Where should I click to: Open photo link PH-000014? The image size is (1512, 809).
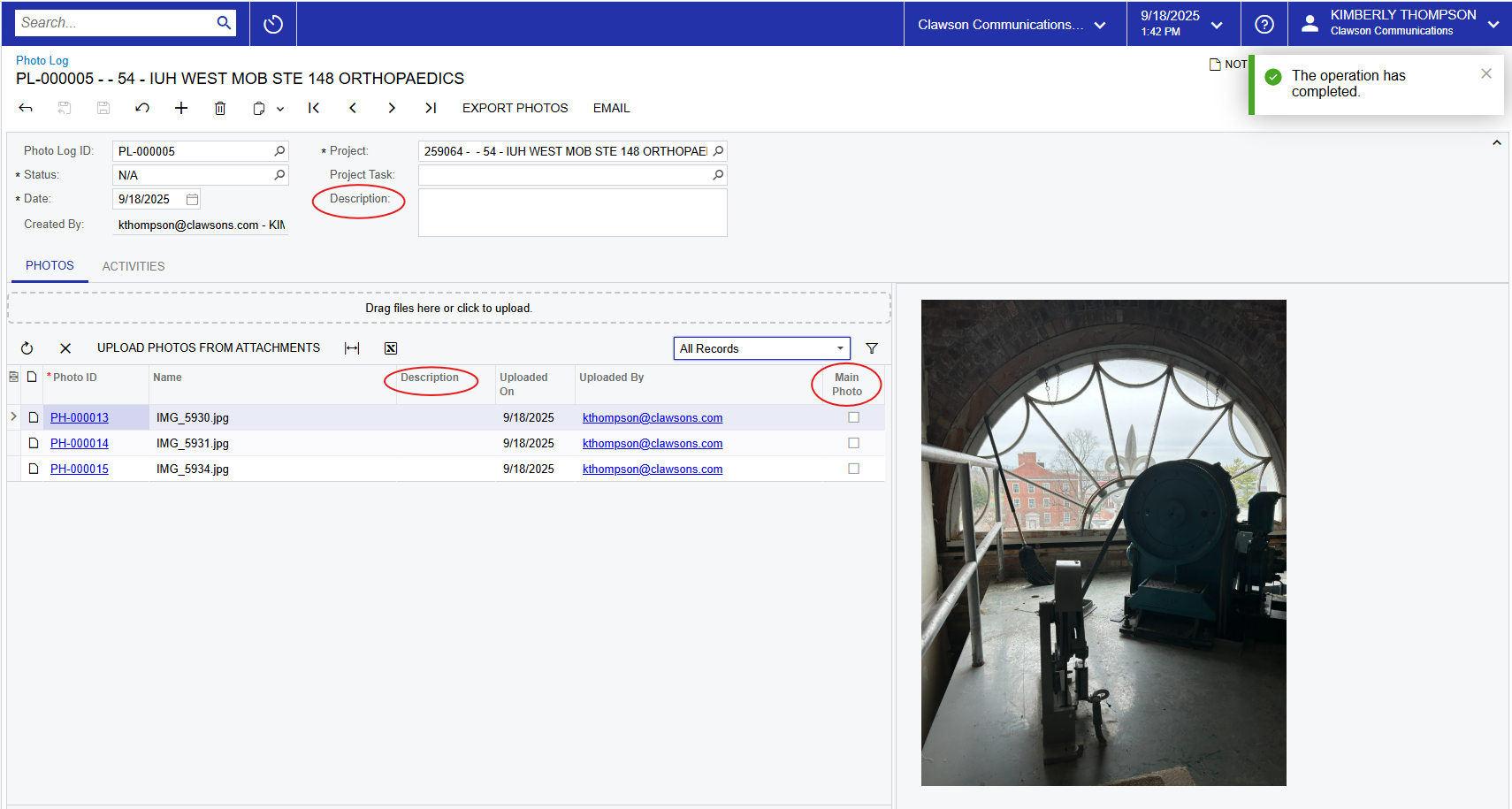pyautogui.click(x=80, y=443)
